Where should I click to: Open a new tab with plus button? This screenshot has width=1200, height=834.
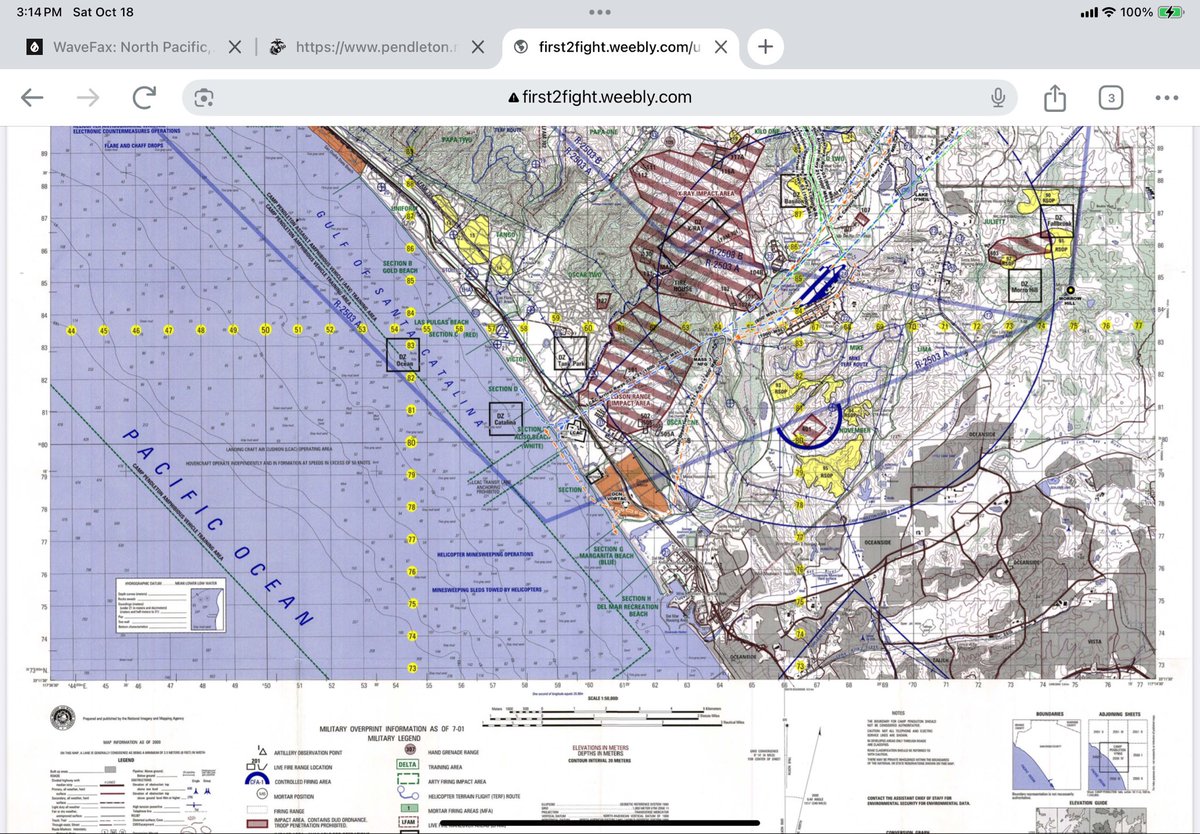pyautogui.click(x=765, y=46)
